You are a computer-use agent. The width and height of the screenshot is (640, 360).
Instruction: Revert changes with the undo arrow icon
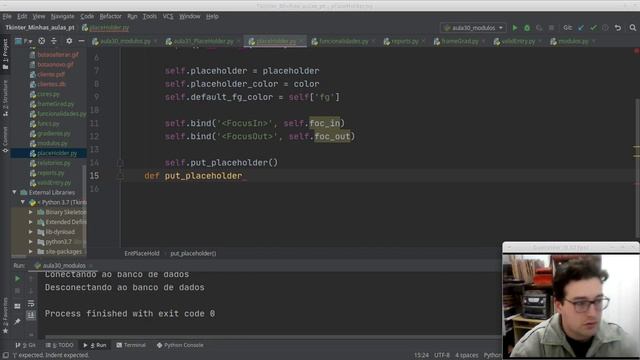[x=618, y=28]
